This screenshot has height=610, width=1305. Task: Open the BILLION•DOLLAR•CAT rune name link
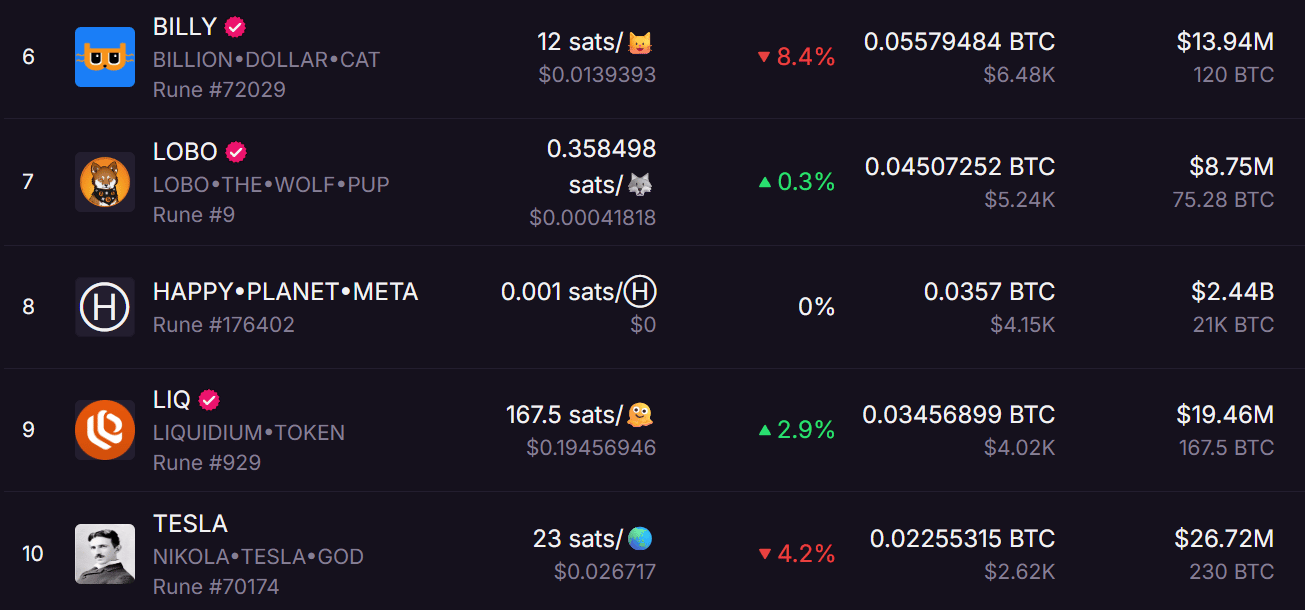(266, 60)
